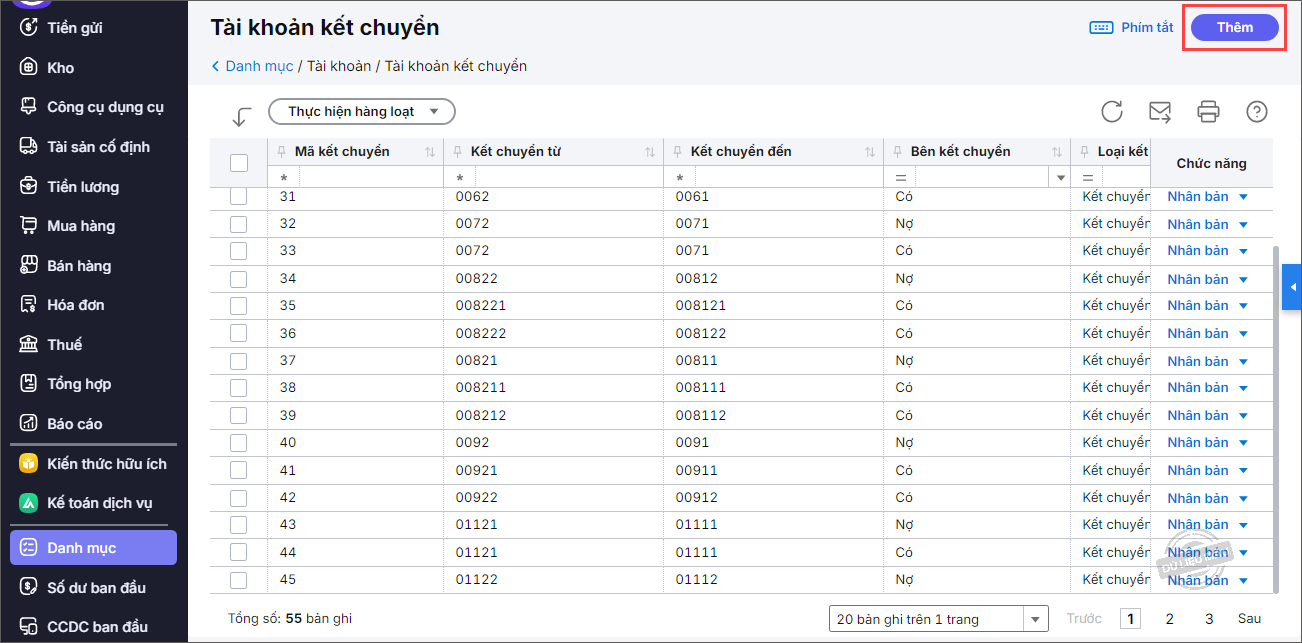Open the Công cụ dụng cụ icon
Screen dimensions: 1302x643
tap(29, 107)
